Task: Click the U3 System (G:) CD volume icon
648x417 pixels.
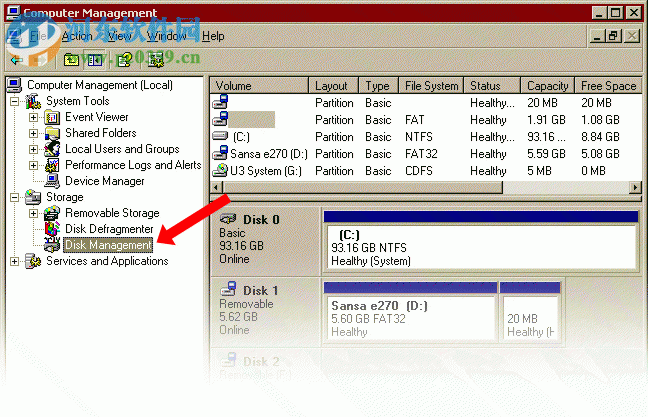Action: click(220, 170)
